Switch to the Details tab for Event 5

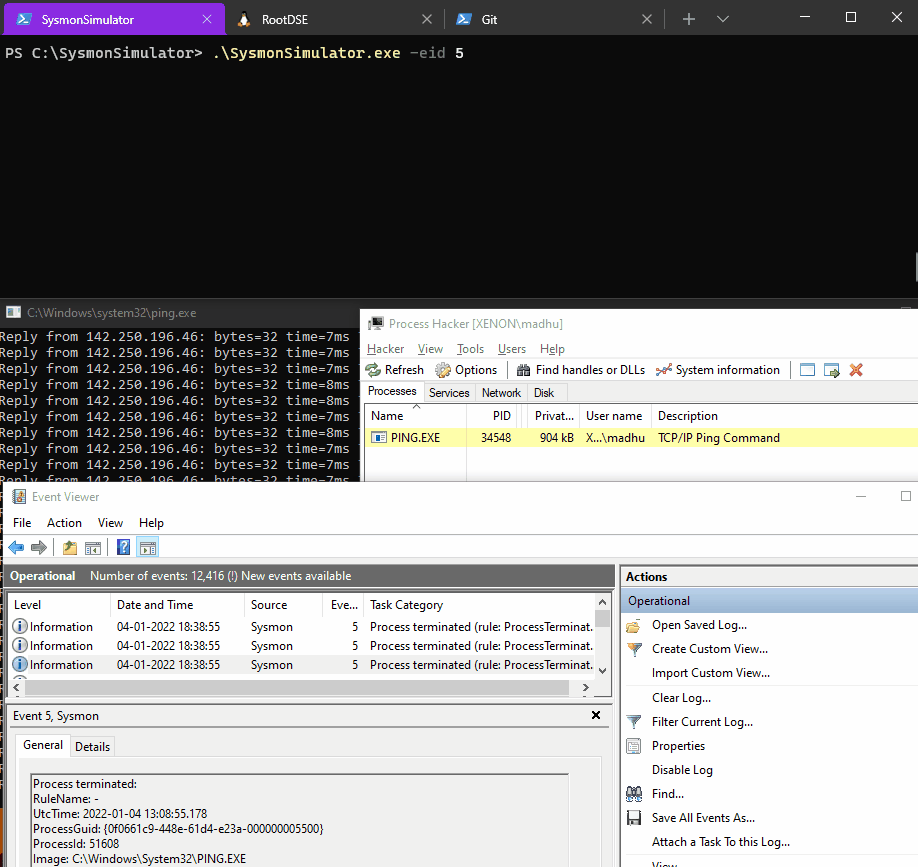[92, 746]
